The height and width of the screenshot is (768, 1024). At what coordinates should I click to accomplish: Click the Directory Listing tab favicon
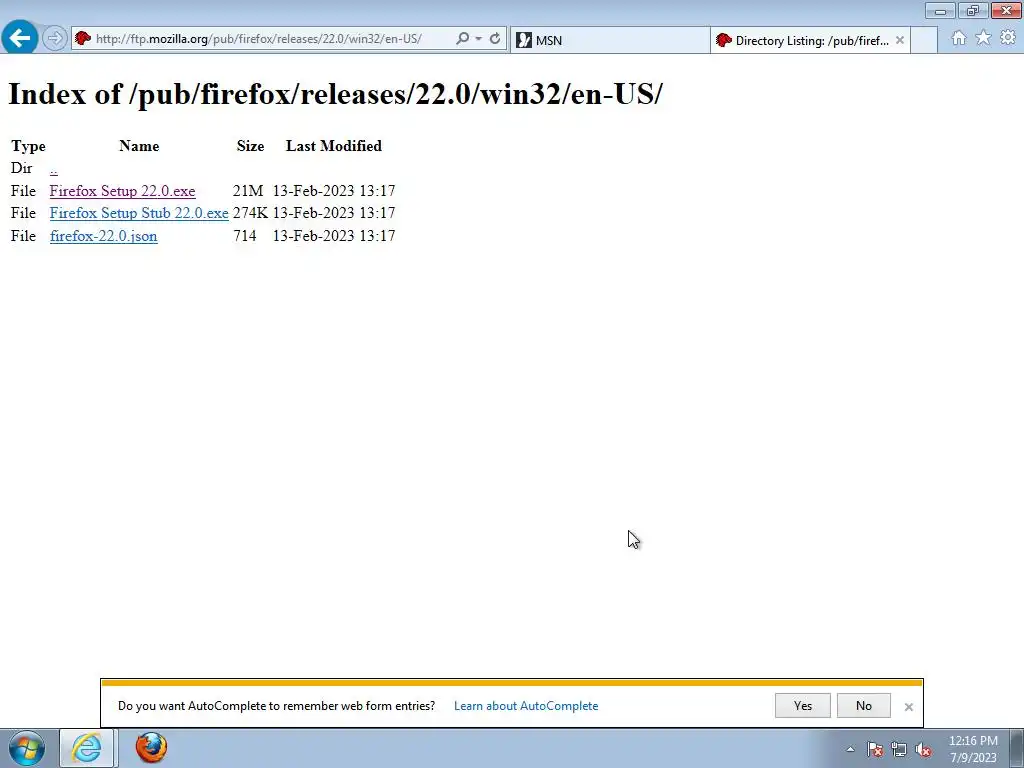(724, 40)
